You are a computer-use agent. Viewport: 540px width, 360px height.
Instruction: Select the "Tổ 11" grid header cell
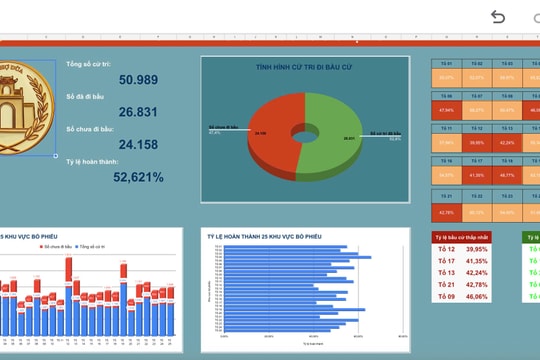click(447, 128)
